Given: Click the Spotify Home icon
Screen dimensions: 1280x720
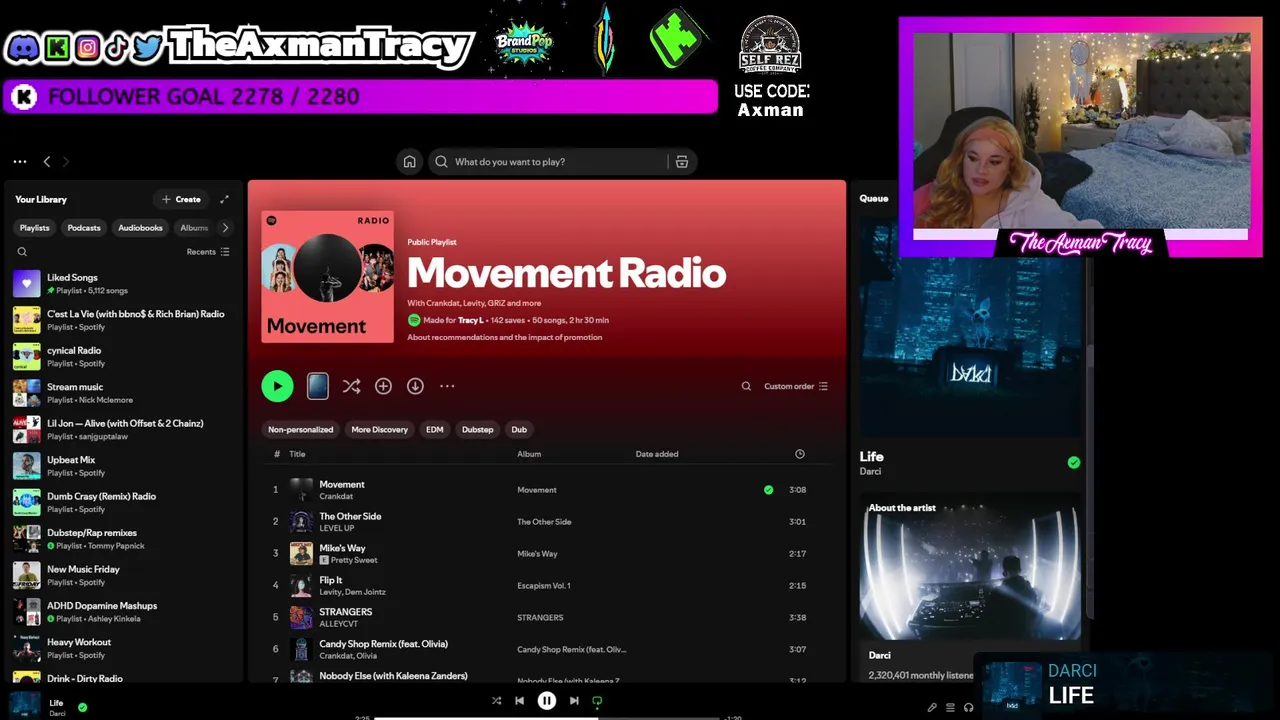Looking at the screenshot, I should tap(409, 162).
